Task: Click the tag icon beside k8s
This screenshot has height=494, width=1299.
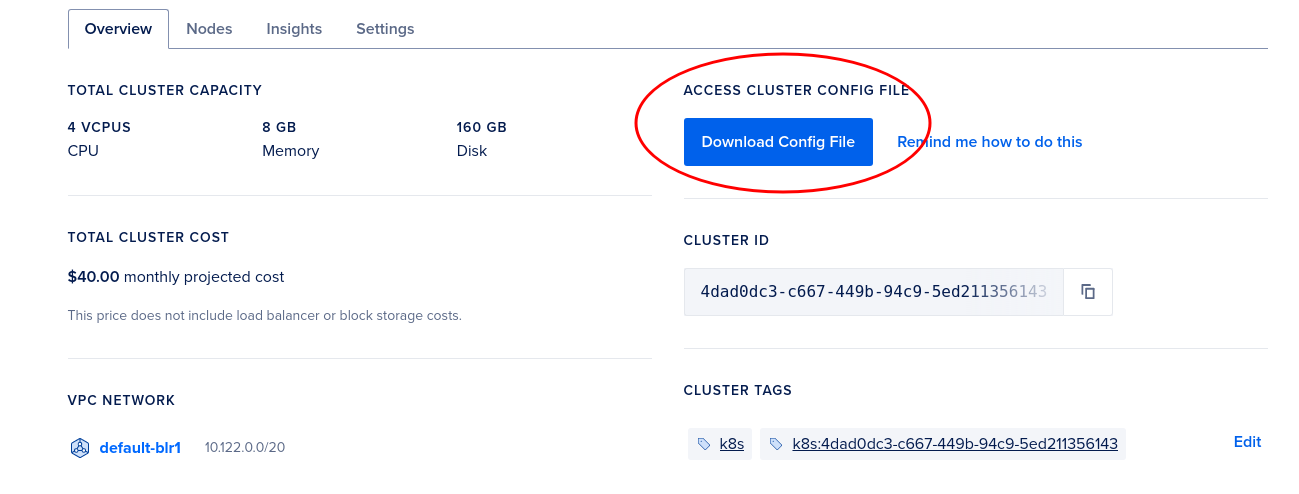Action: point(704,444)
